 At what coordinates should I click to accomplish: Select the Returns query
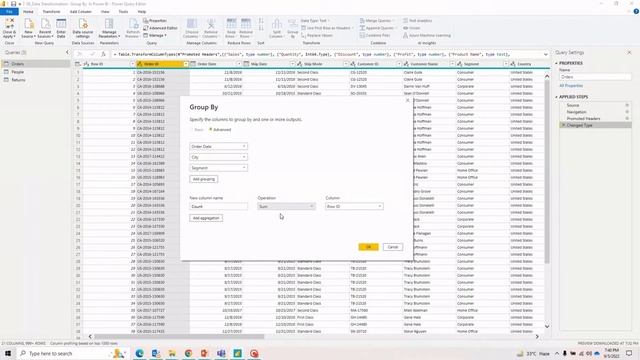click(36, 80)
